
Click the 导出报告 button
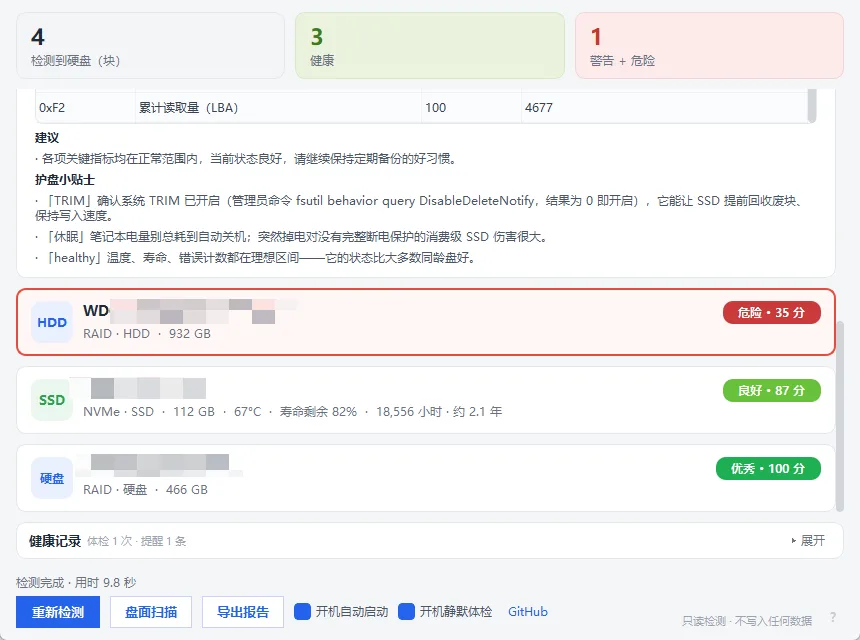tap(243, 612)
